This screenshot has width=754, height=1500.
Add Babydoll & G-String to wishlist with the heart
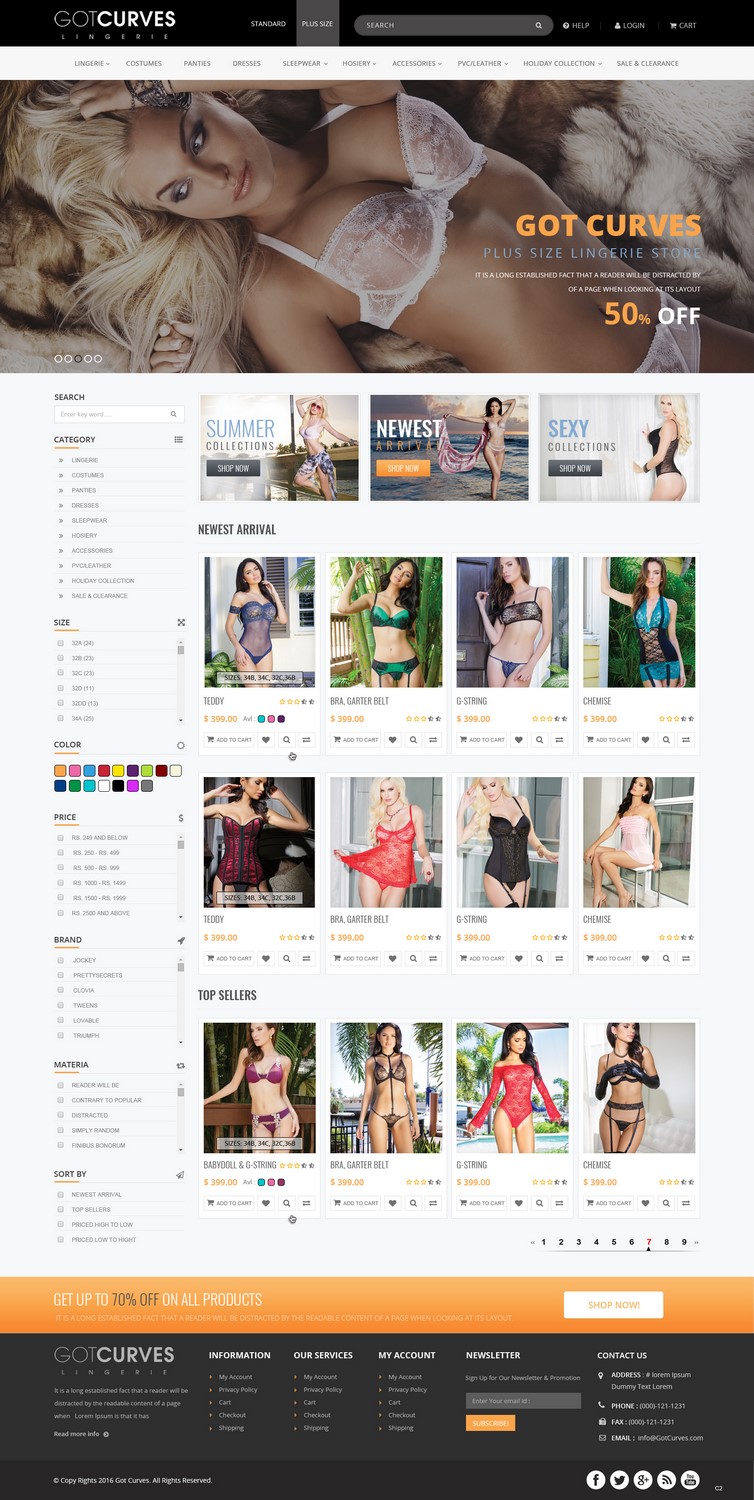pyautogui.click(x=266, y=1203)
